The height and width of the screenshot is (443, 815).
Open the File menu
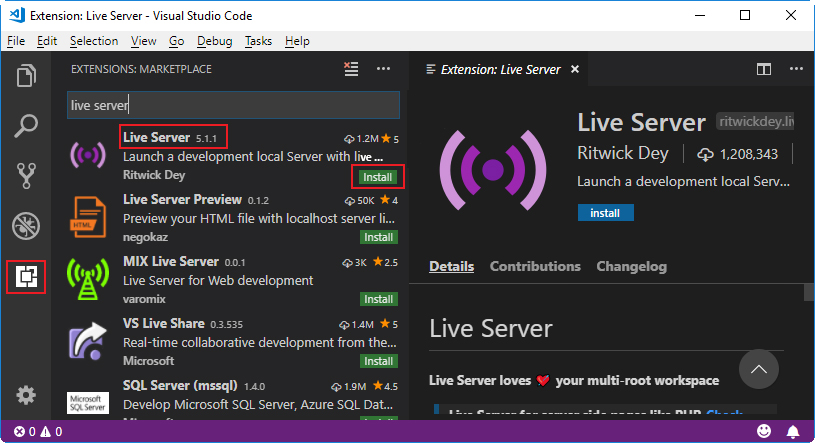(x=16, y=41)
